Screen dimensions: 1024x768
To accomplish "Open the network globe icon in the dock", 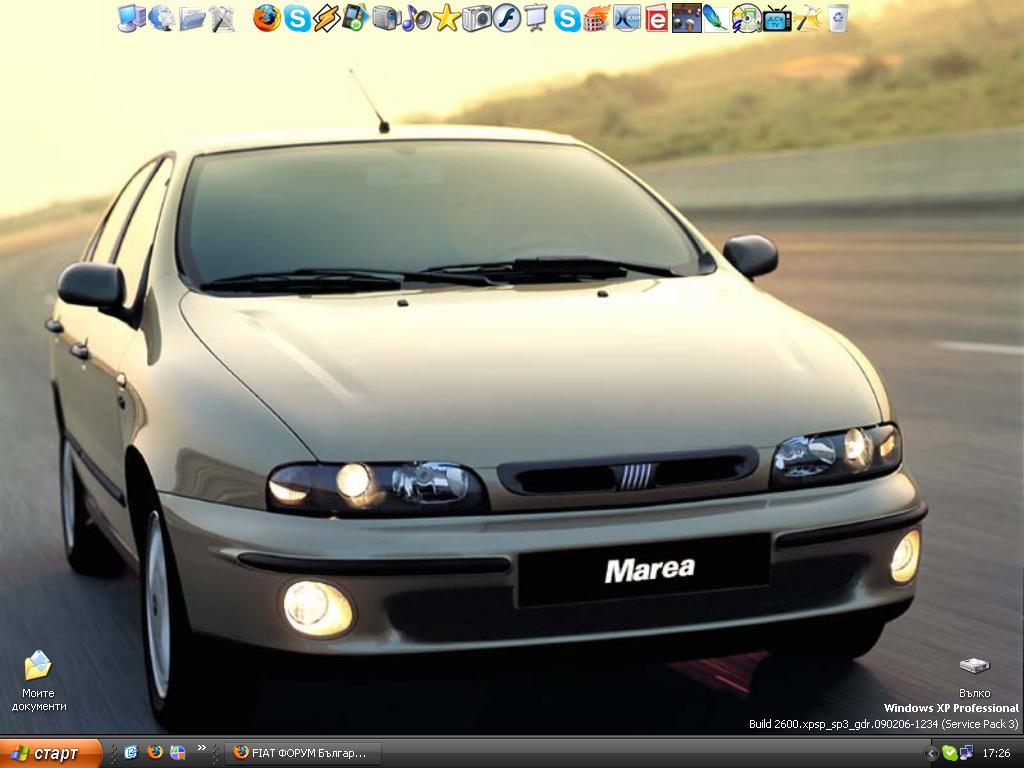I will point(161,18).
